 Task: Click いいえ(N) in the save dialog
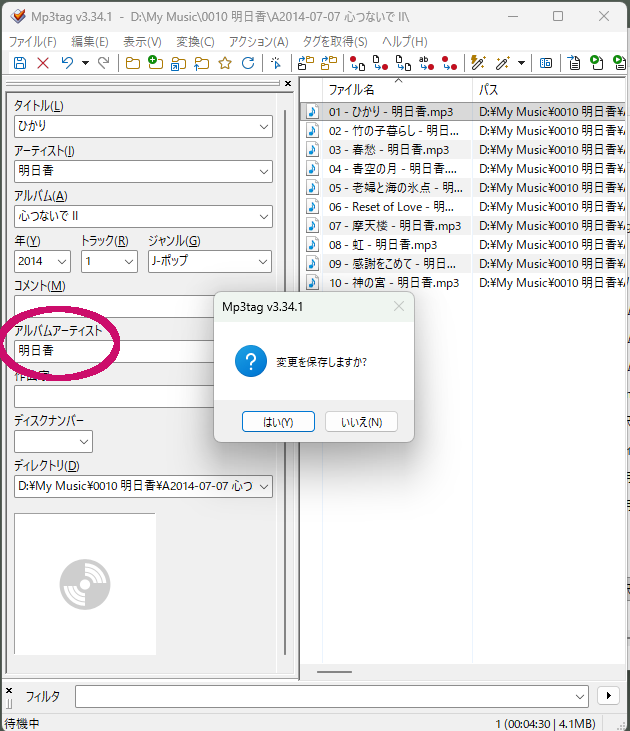pyautogui.click(x=361, y=422)
